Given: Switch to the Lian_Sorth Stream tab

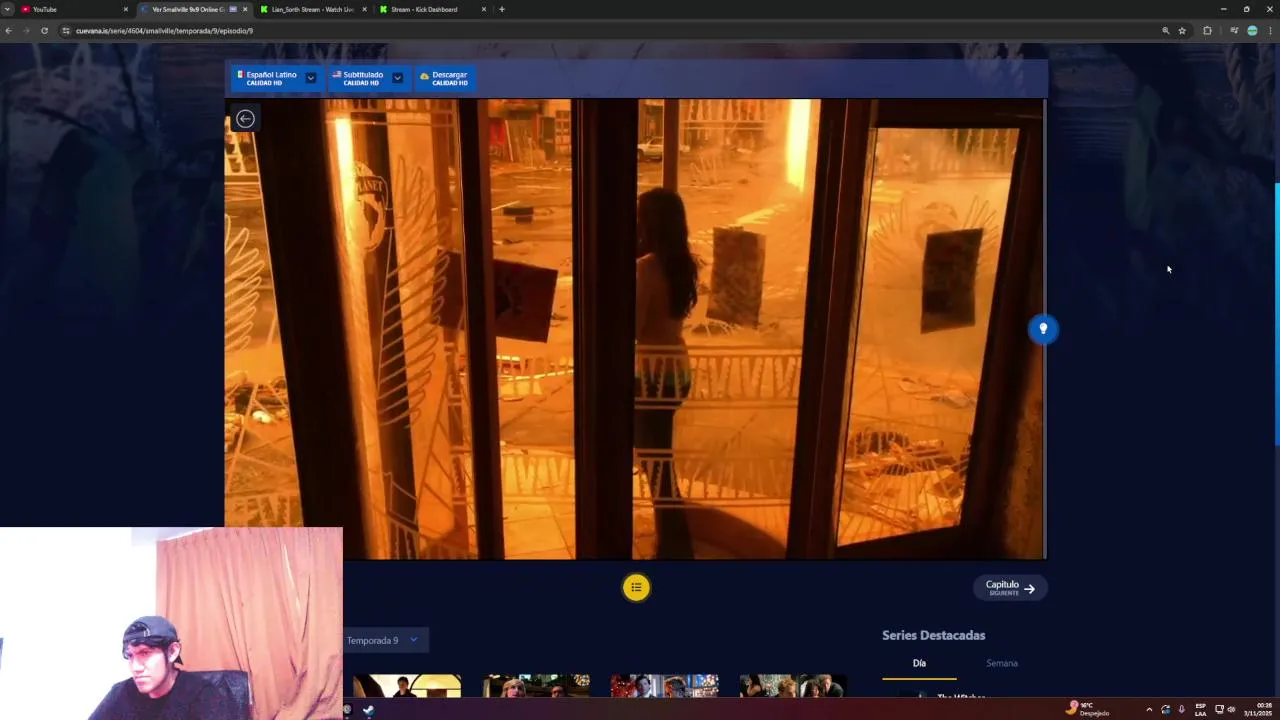Looking at the screenshot, I should 312,9.
